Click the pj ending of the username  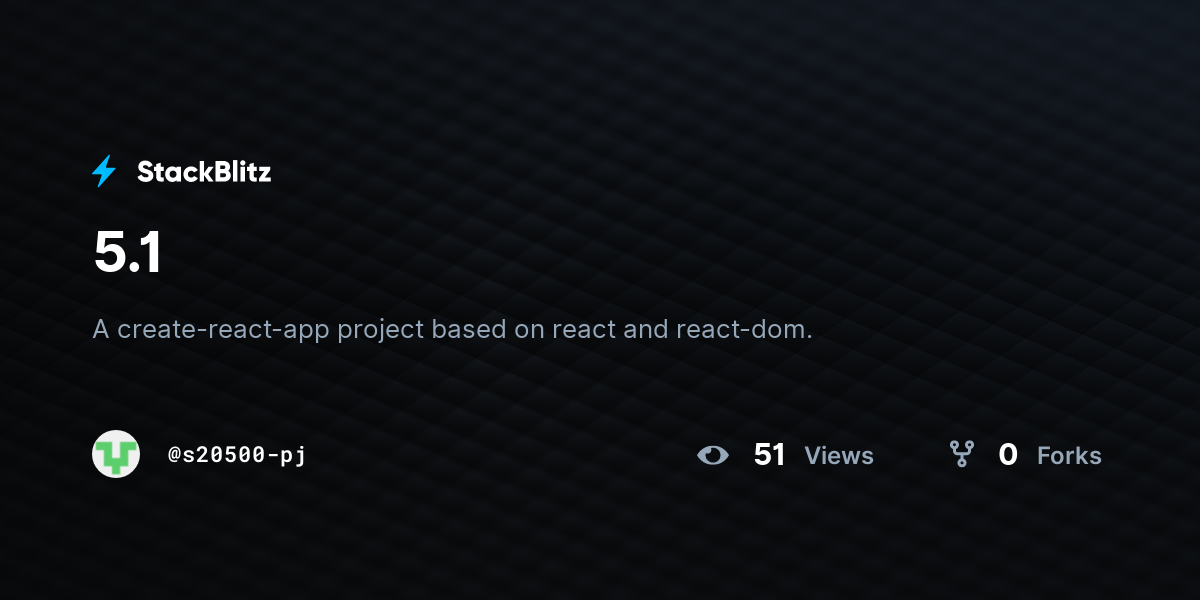pos(293,457)
